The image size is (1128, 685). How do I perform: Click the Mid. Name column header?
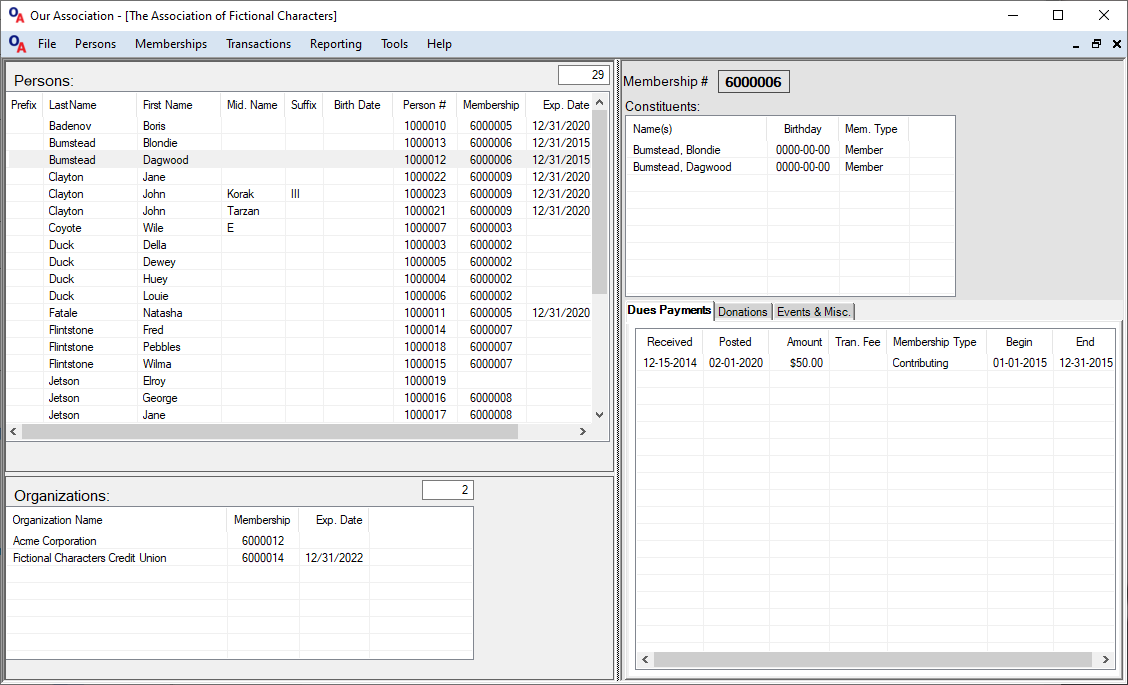[x=253, y=105]
